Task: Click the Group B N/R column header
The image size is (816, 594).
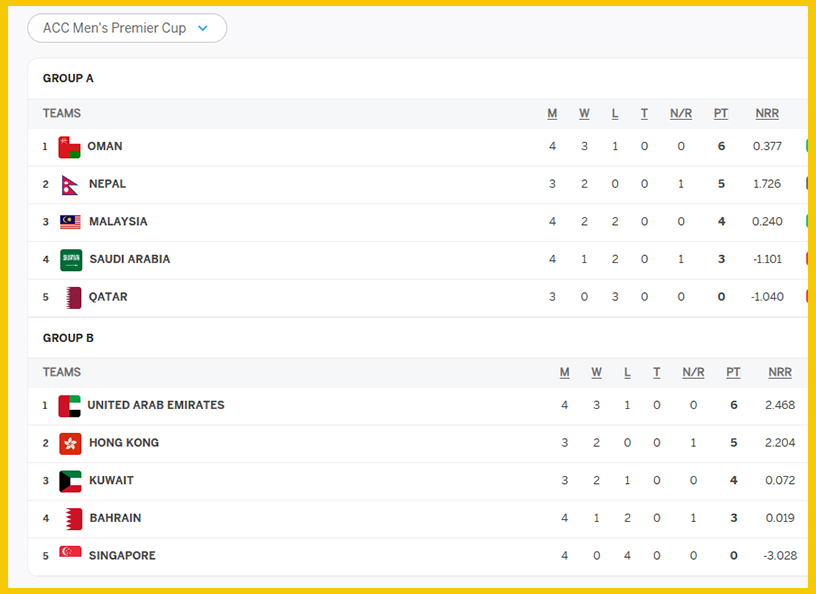Action: pyautogui.click(x=693, y=373)
